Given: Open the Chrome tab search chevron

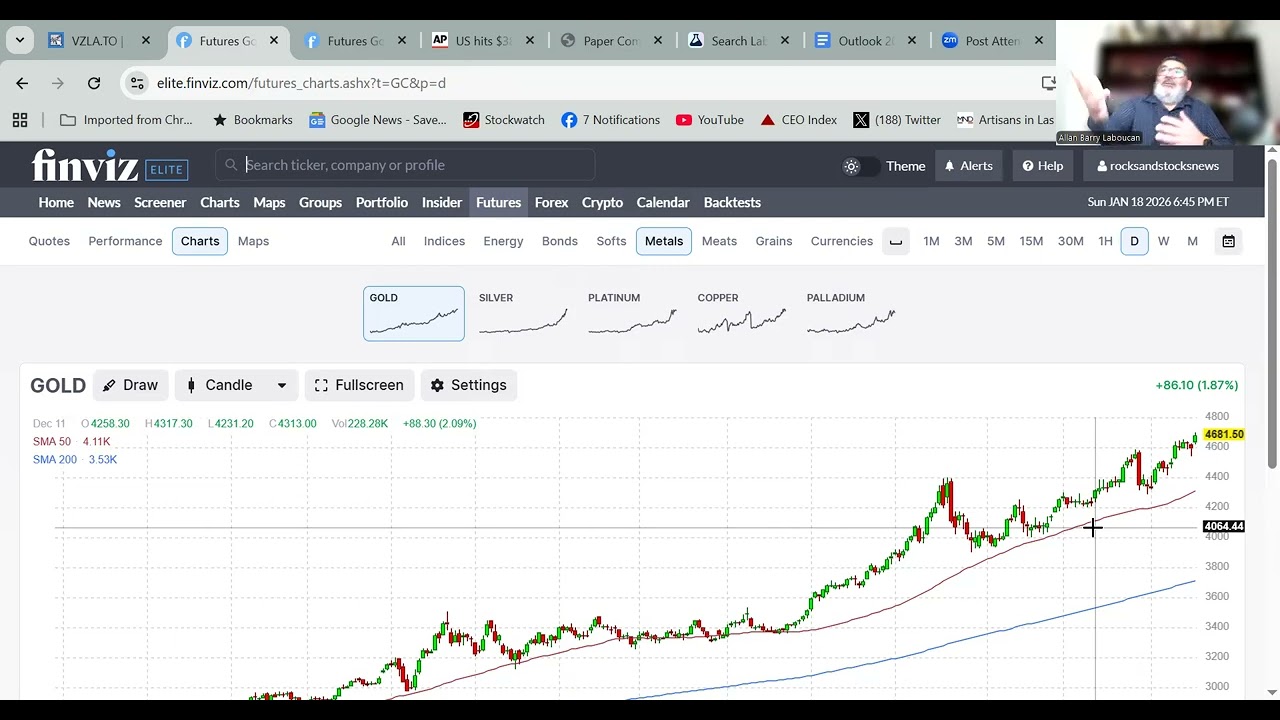Looking at the screenshot, I should [20, 41].
